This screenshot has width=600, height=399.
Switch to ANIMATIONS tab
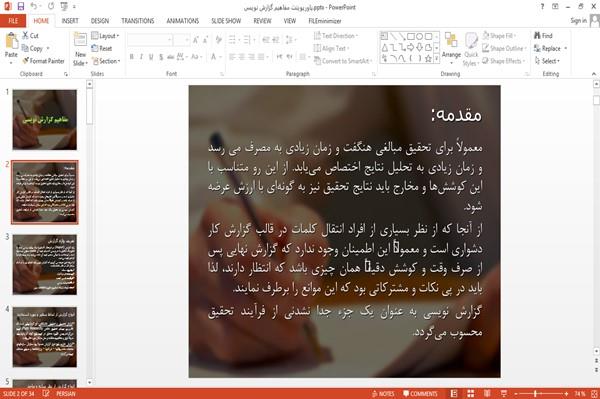pyautogui.click(x=183, y=21)
